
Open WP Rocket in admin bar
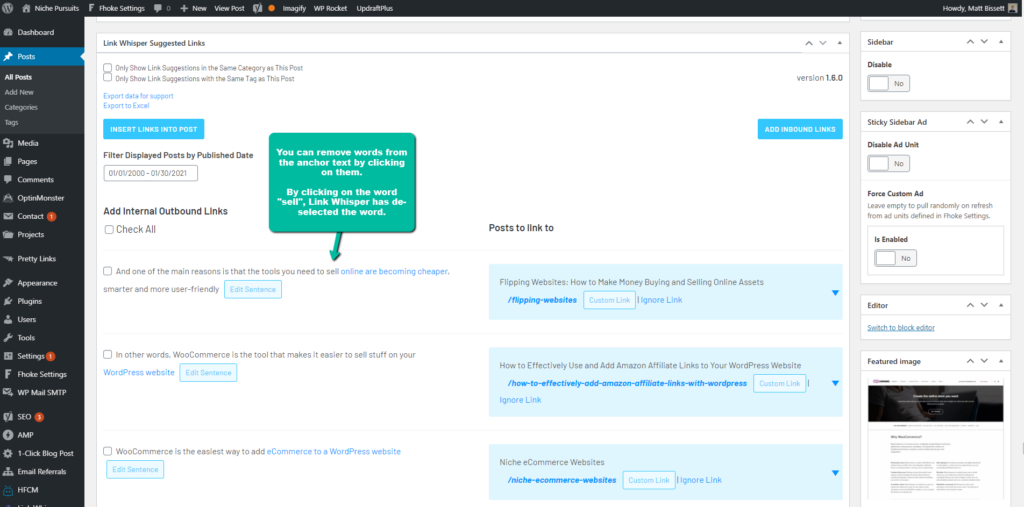click(x=330, y=8)
